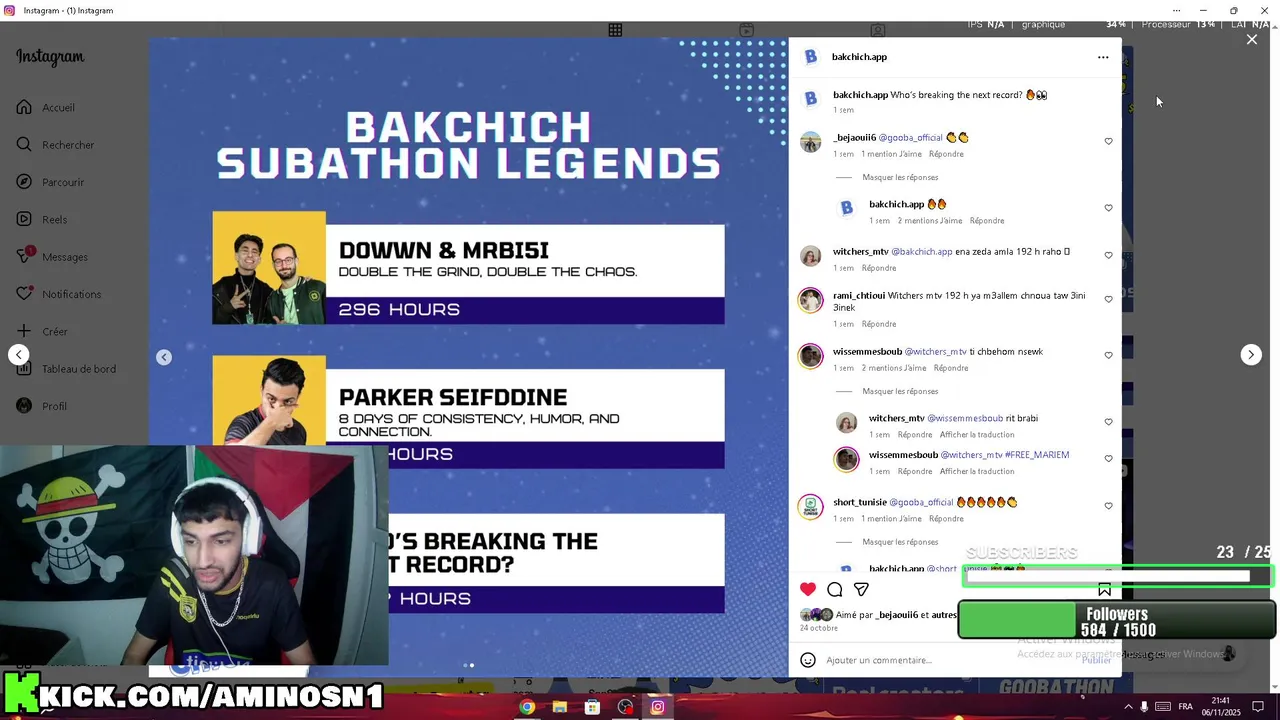The height and width of the screenshot is (720, 1280).
Task: Like the witchers_mtv 192 h comment
Action: click(x=1108, y=255)
